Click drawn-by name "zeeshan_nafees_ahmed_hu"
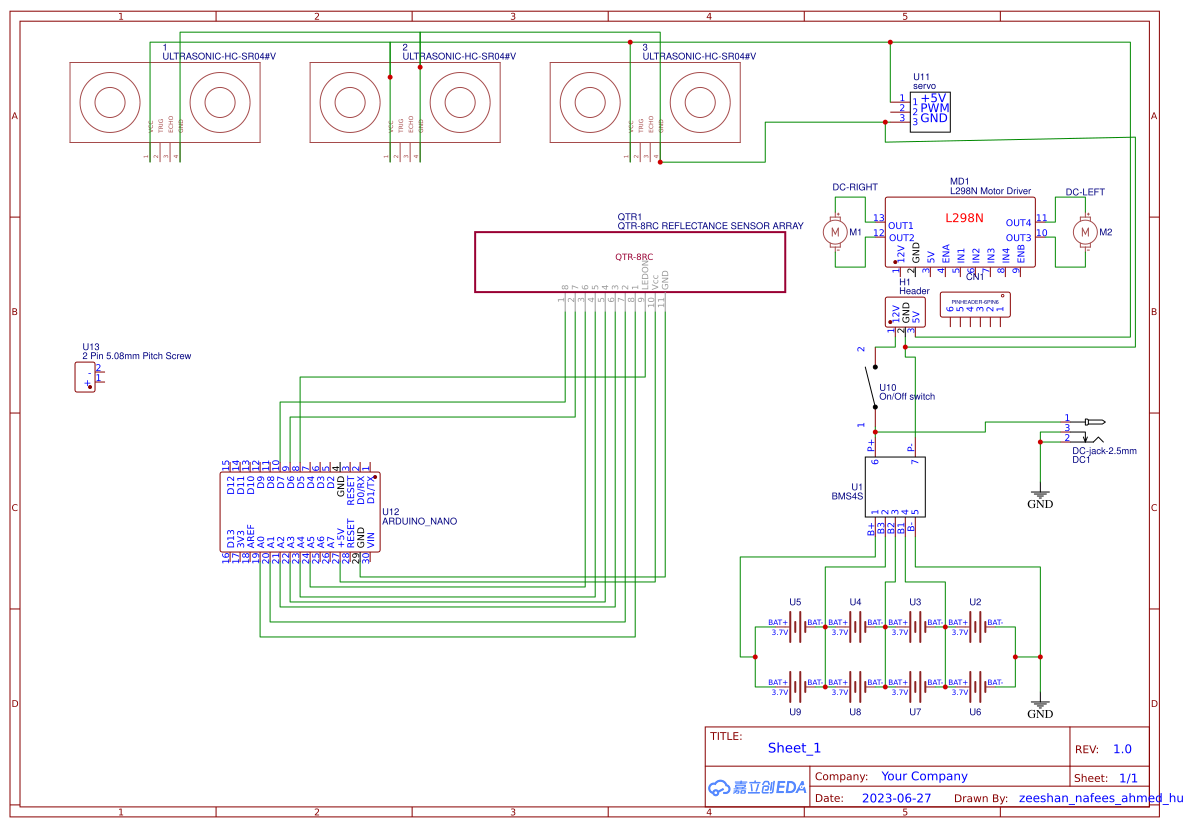This screenshot has height=827, width=1197. [1101, 798]
